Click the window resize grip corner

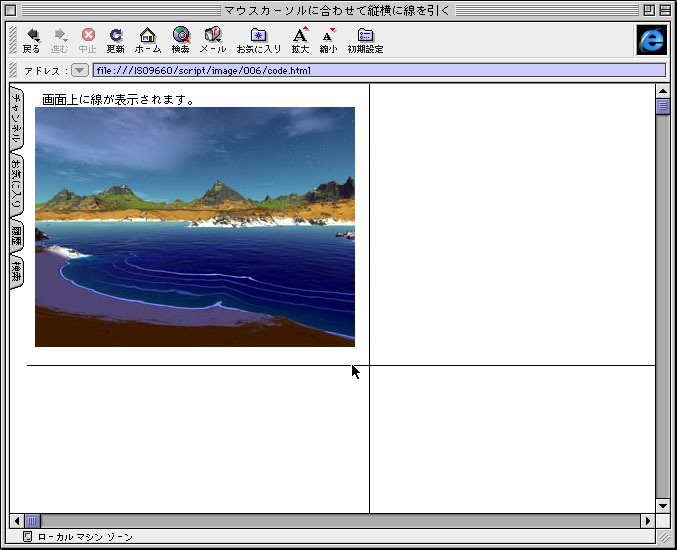tap(663, 537)
